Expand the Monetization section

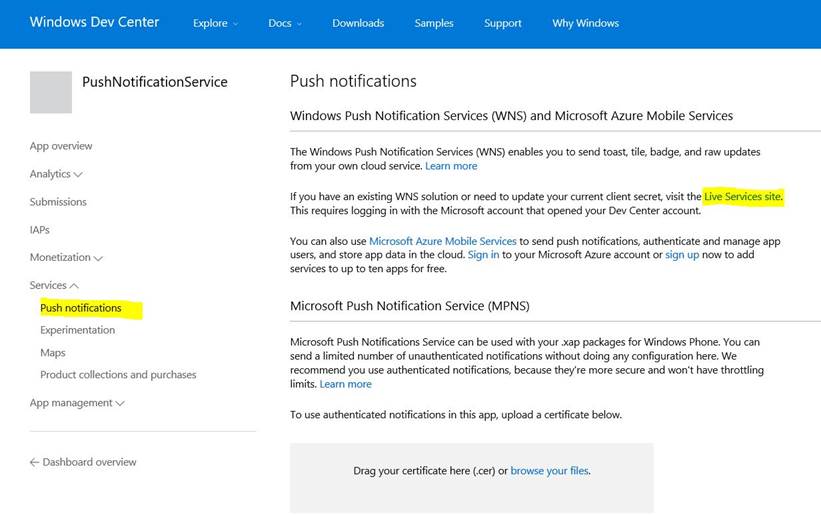pos(66,257)
